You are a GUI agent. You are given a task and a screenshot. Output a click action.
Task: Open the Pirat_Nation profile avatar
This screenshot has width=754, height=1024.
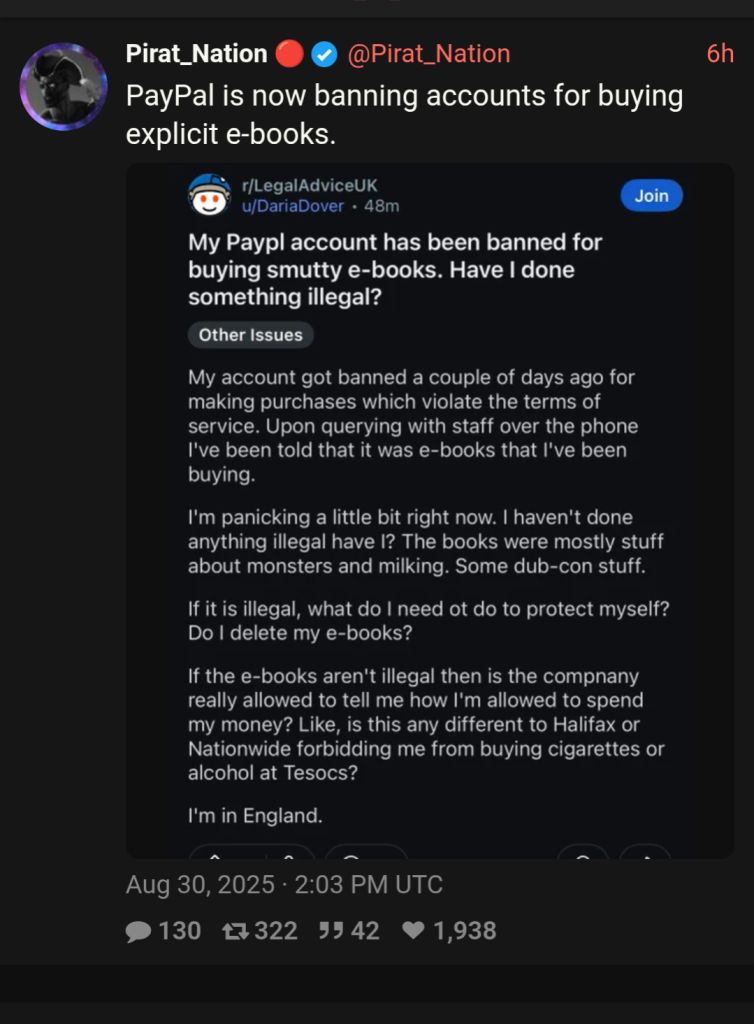coord(63,86)
